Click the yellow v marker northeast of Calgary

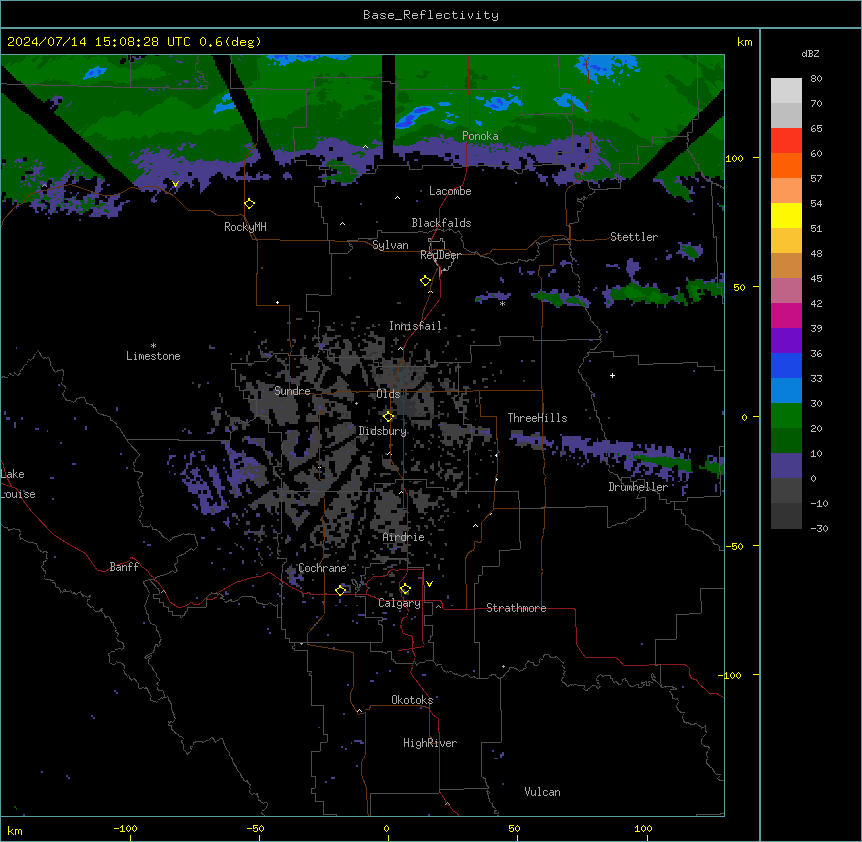[429, 584]
